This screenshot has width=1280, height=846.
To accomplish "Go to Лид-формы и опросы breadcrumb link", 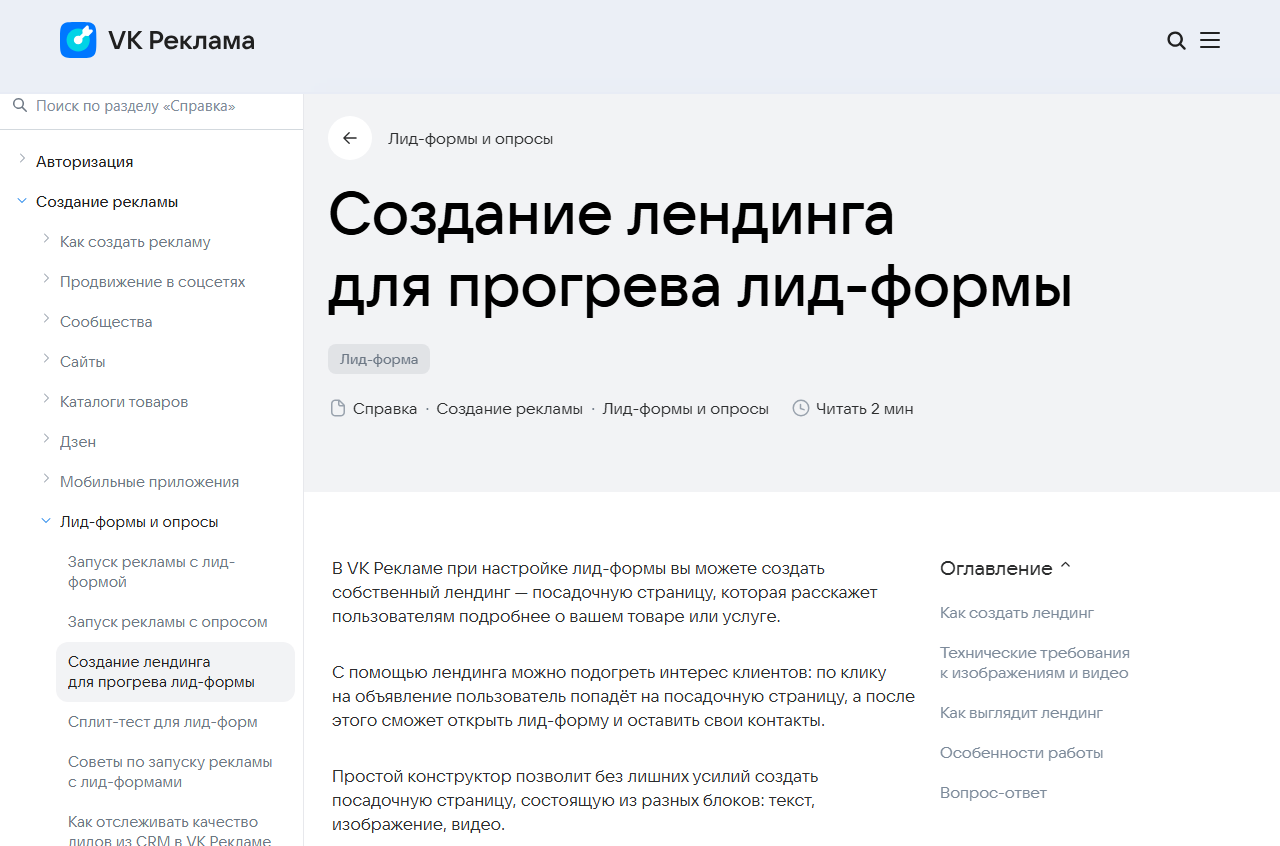I will pos(685,409).
